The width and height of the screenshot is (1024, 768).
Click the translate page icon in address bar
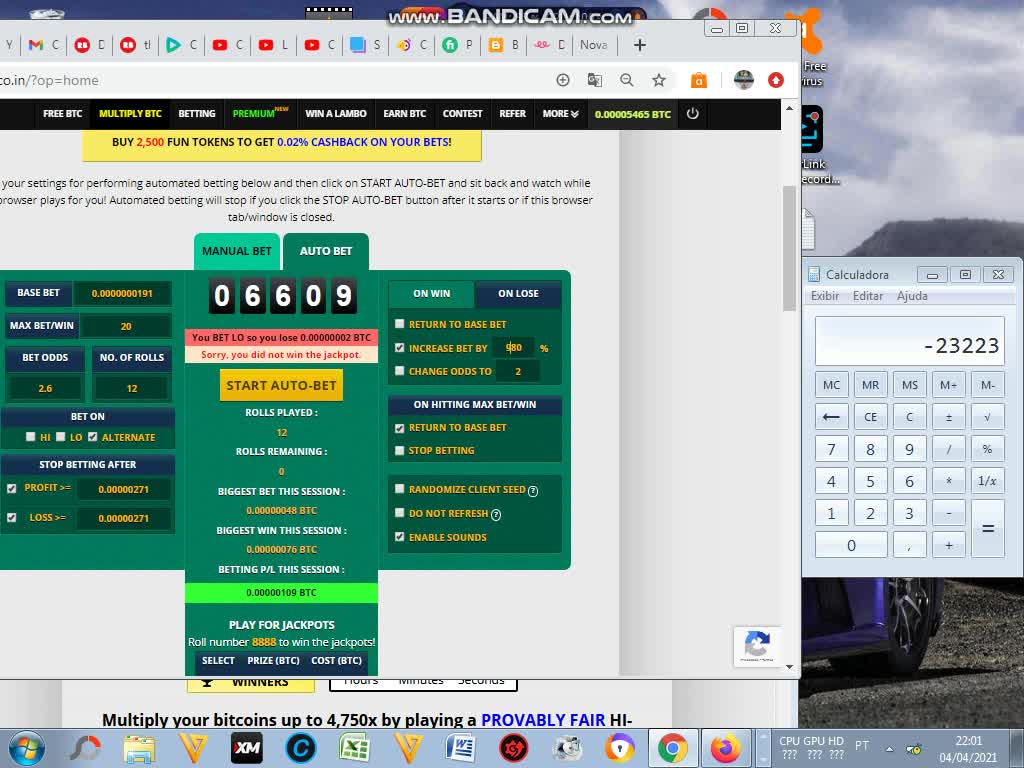click(x=595, y=80)
